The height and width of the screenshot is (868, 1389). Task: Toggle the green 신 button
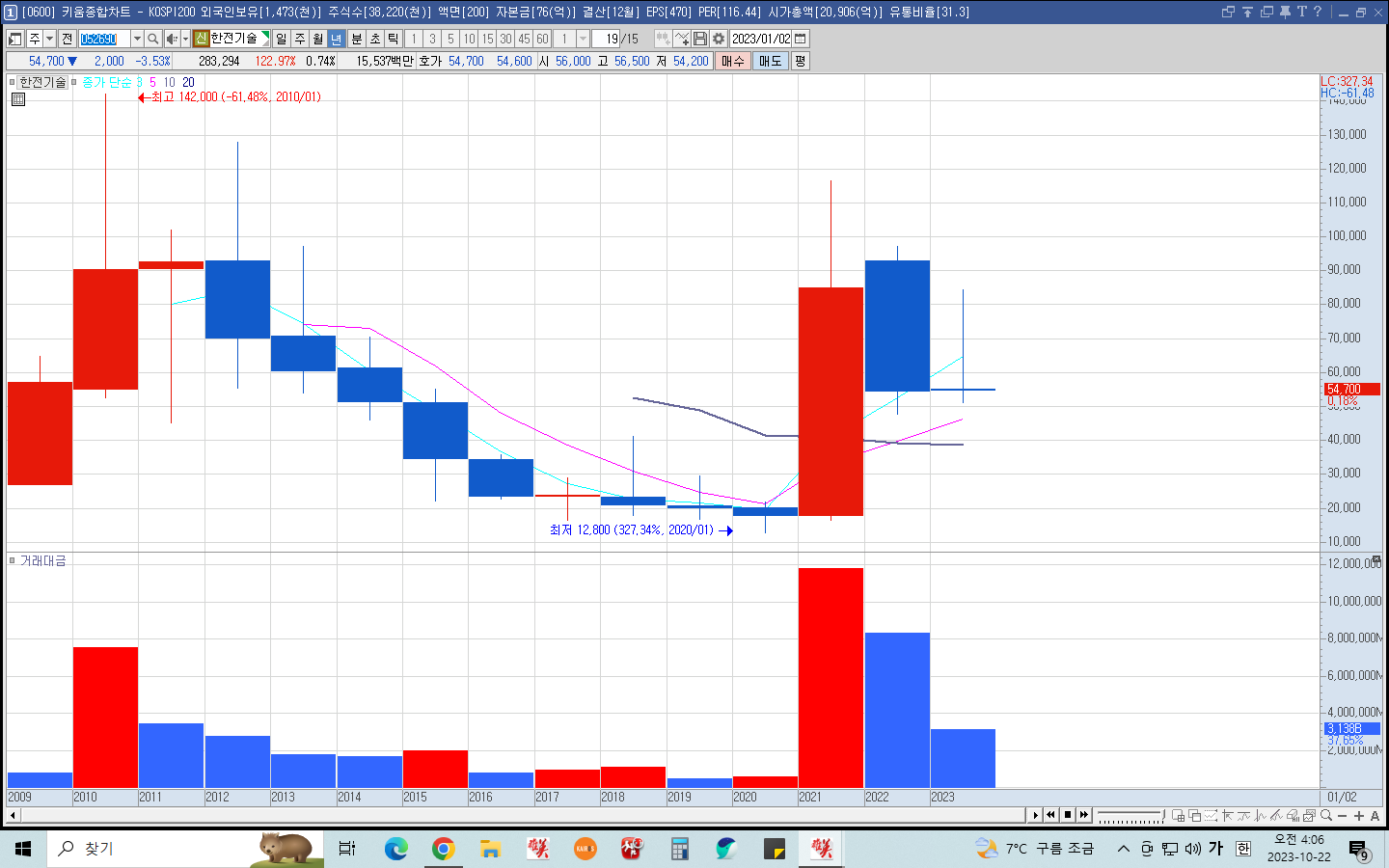(201, 39)
